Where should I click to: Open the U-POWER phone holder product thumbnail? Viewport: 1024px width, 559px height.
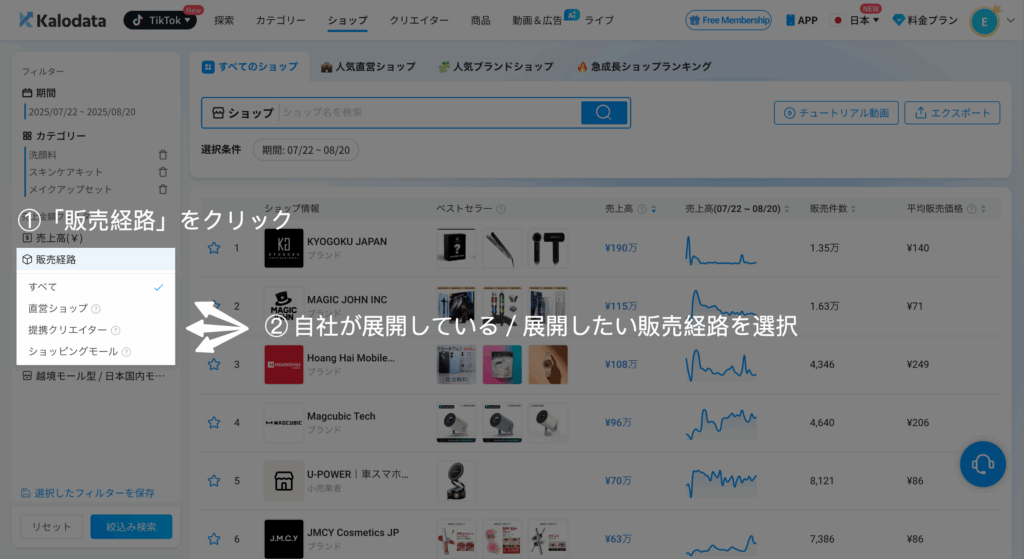coord(456,481)
